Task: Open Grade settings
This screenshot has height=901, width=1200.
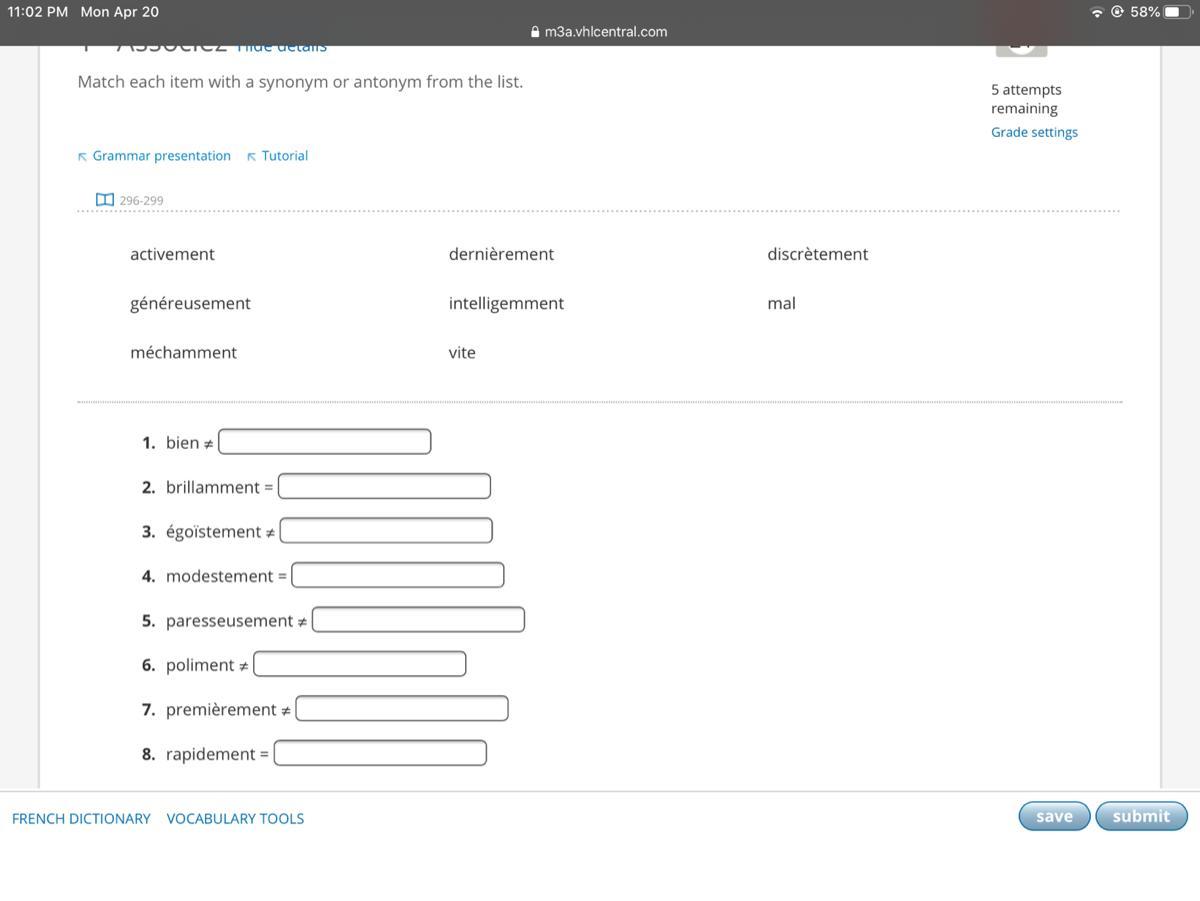Action: pos(1034,132)
